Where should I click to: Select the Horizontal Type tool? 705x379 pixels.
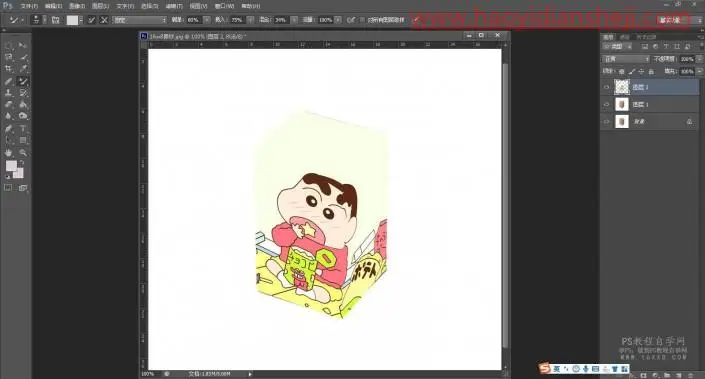coord(23,129)
